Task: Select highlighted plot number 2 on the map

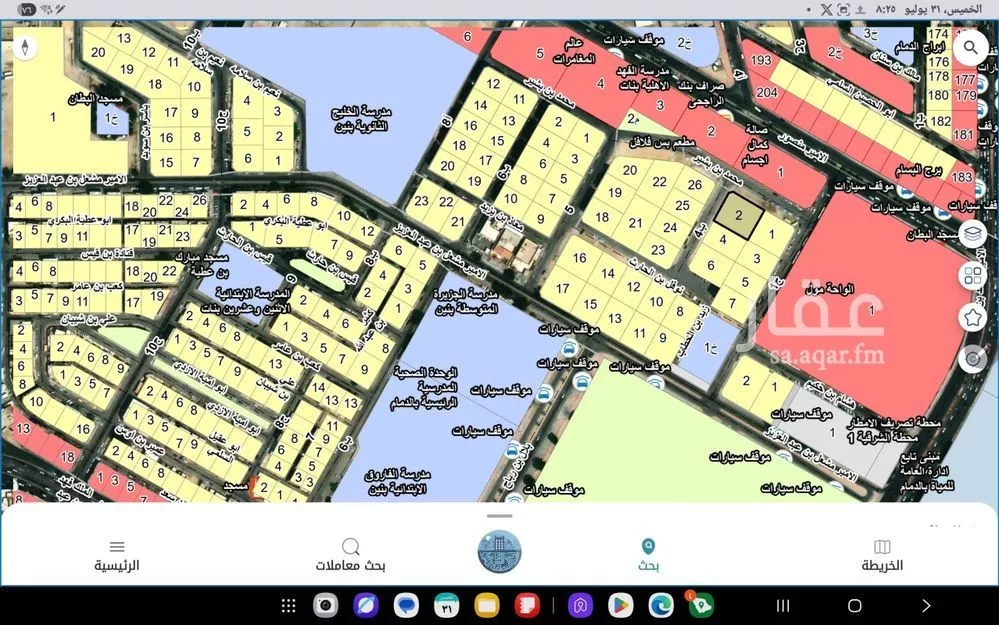Action: pyautogui.click(x=739, y=217)
